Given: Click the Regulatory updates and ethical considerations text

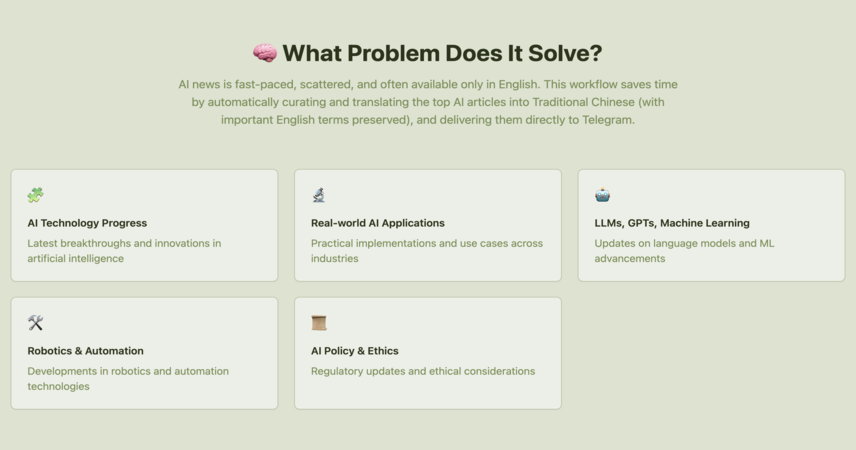Looking at the screenshot, I should [x=423, y=371].
